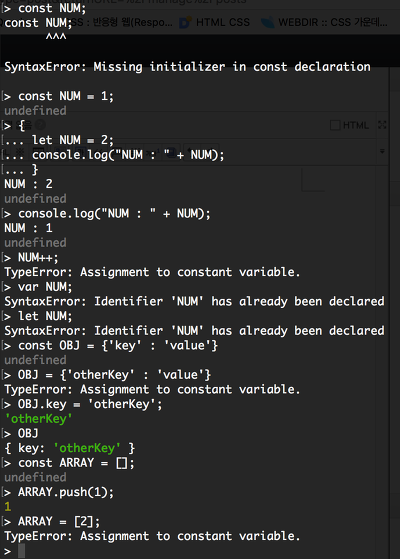
Task: Click the NUM++; command line
Action: [x=38, y=257]
